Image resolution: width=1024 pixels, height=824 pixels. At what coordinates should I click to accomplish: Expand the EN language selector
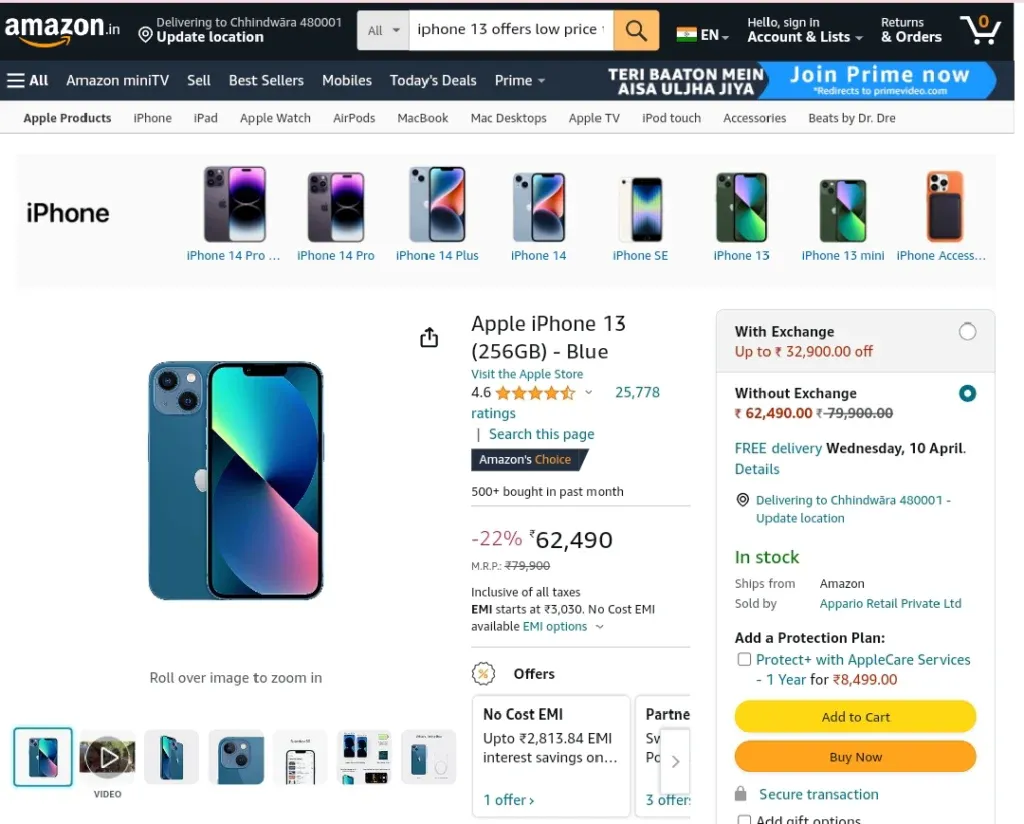point(702,35)
